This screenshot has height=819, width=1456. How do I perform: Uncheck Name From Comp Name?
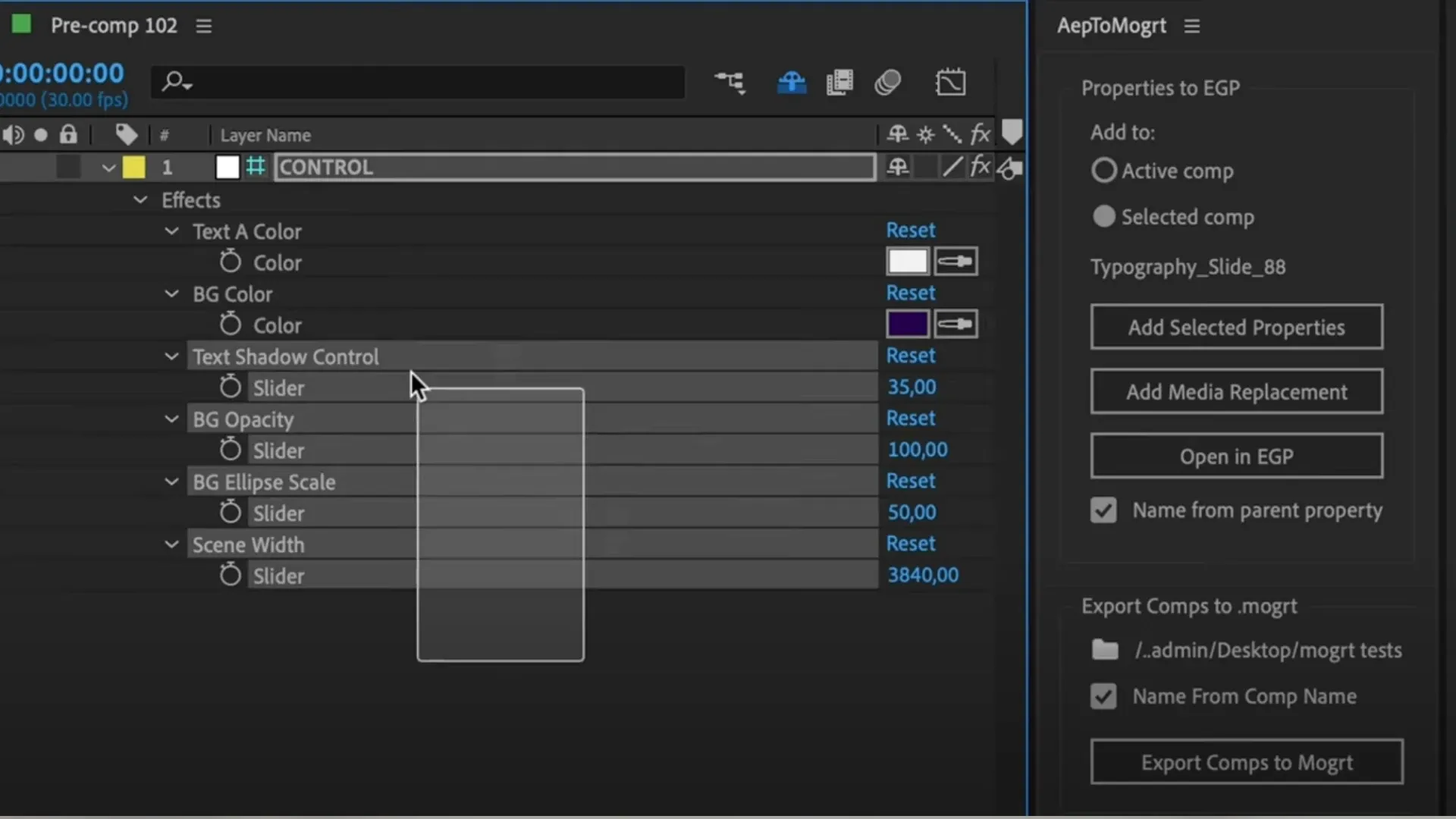(x=1103, y=696)
